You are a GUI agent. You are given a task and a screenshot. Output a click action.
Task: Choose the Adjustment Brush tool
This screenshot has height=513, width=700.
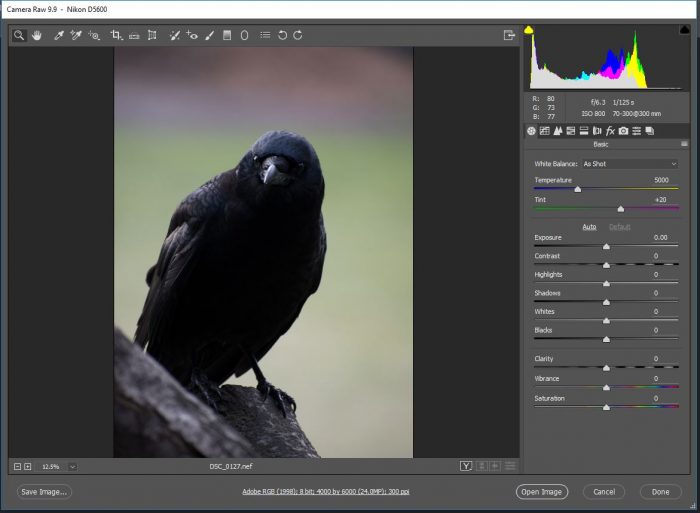(x=210, y=35)
